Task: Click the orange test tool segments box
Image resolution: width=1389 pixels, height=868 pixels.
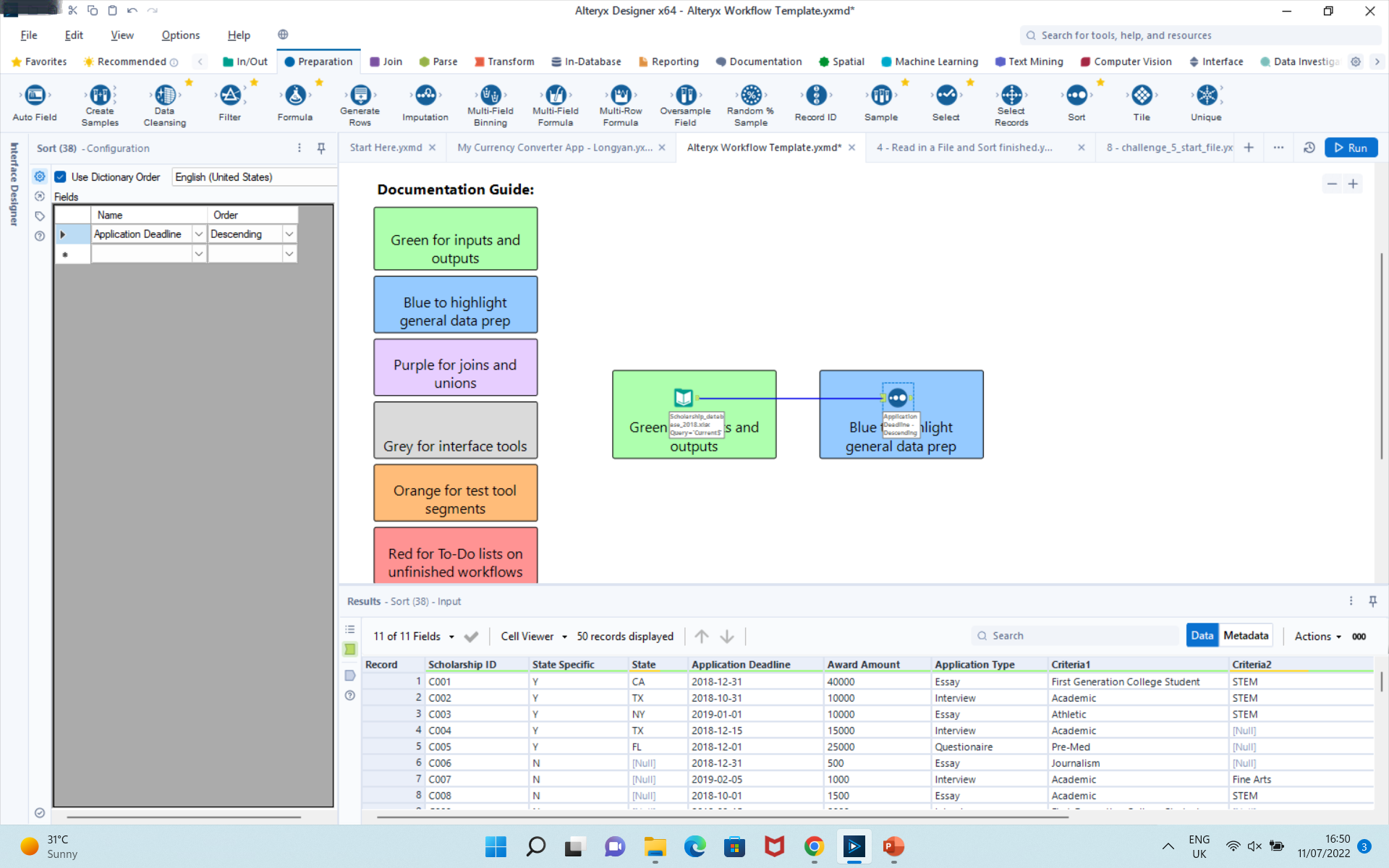Action: (455, 493)
